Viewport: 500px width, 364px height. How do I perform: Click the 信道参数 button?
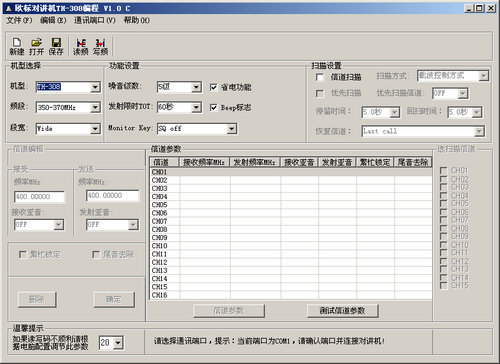(229, 311)
